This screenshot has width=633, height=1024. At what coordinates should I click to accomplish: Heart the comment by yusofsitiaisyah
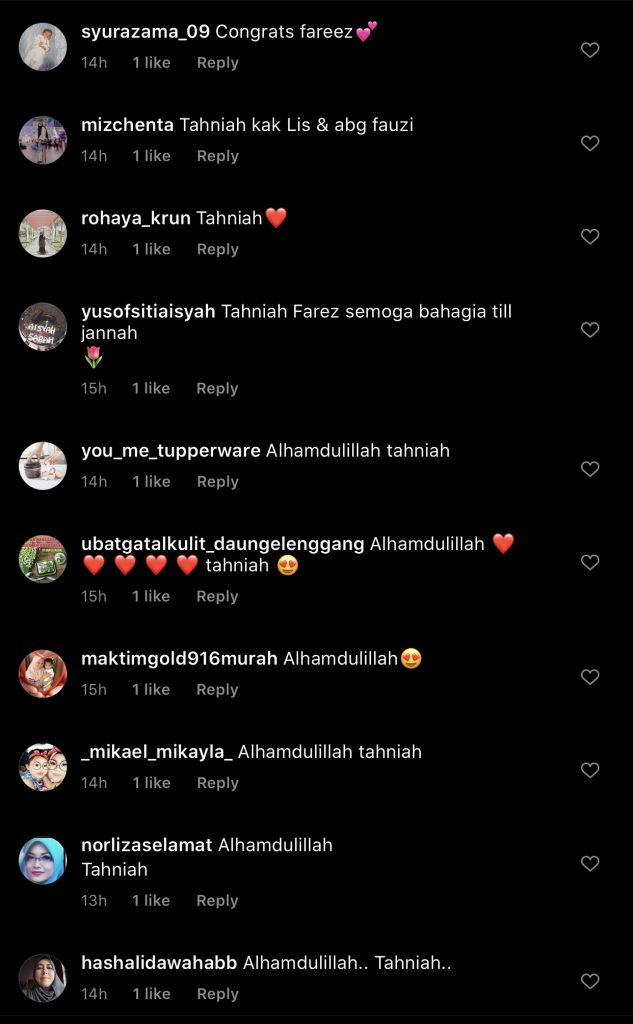tap(590, 330)
